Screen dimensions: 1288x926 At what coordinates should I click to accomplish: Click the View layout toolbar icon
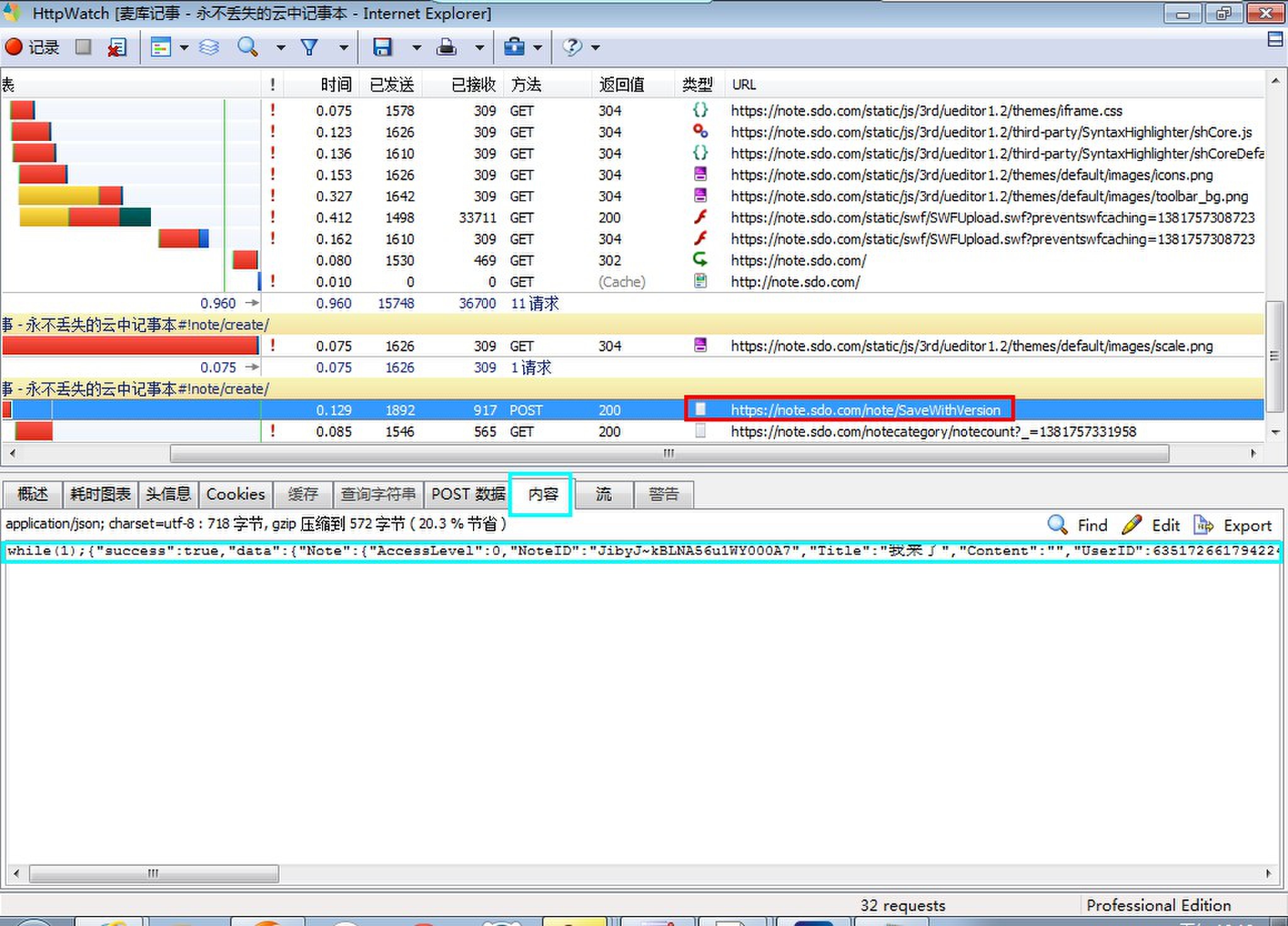pos(160,47)
